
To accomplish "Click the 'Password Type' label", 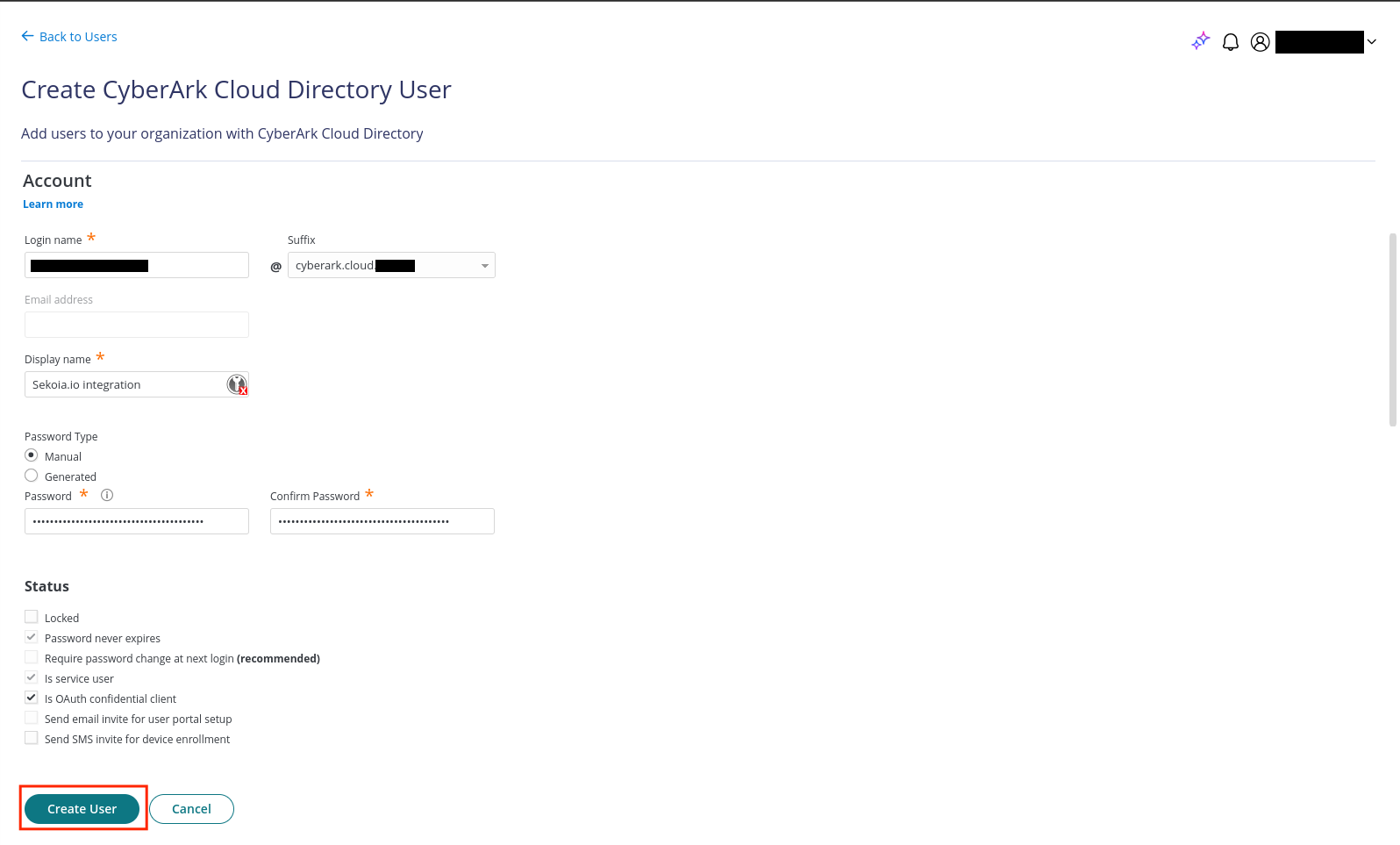I will (x=61, y=437).
